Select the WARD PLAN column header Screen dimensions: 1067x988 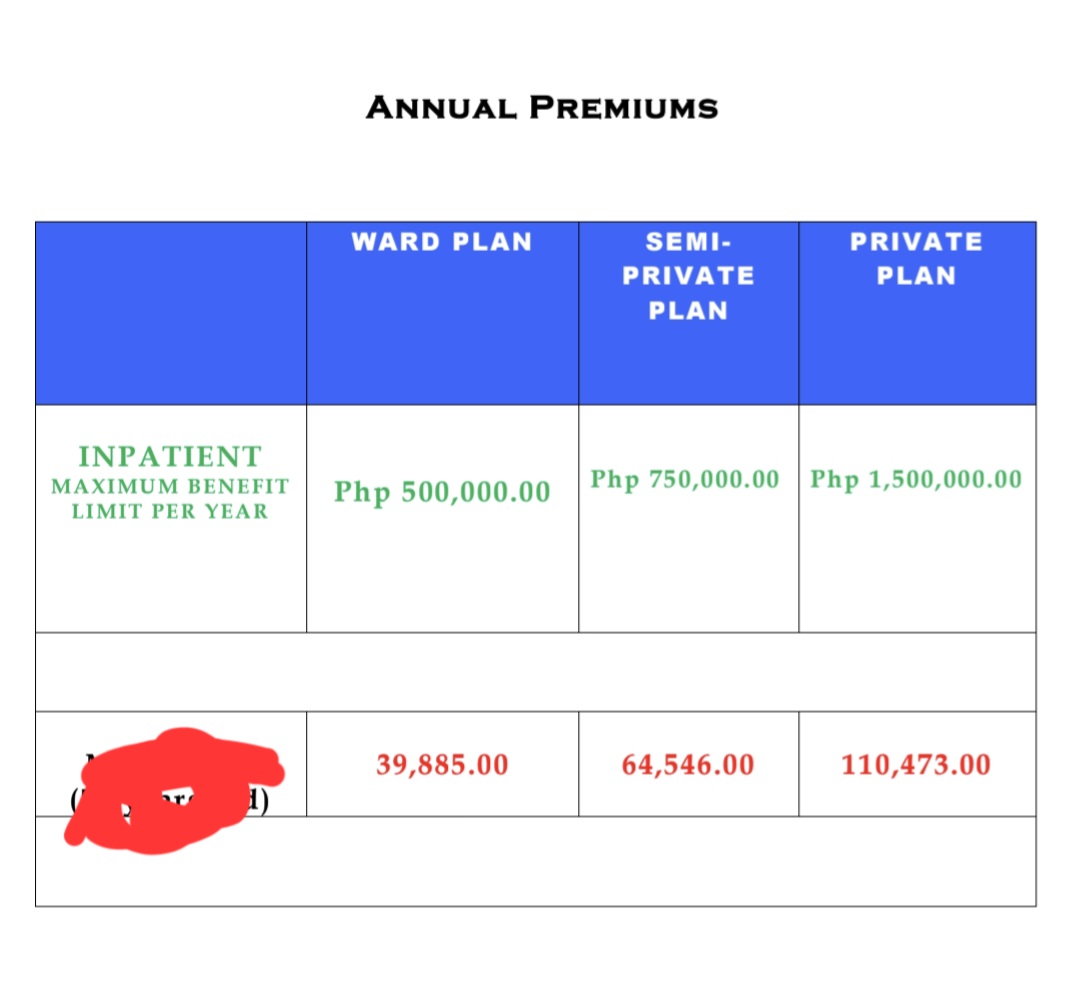441,242
